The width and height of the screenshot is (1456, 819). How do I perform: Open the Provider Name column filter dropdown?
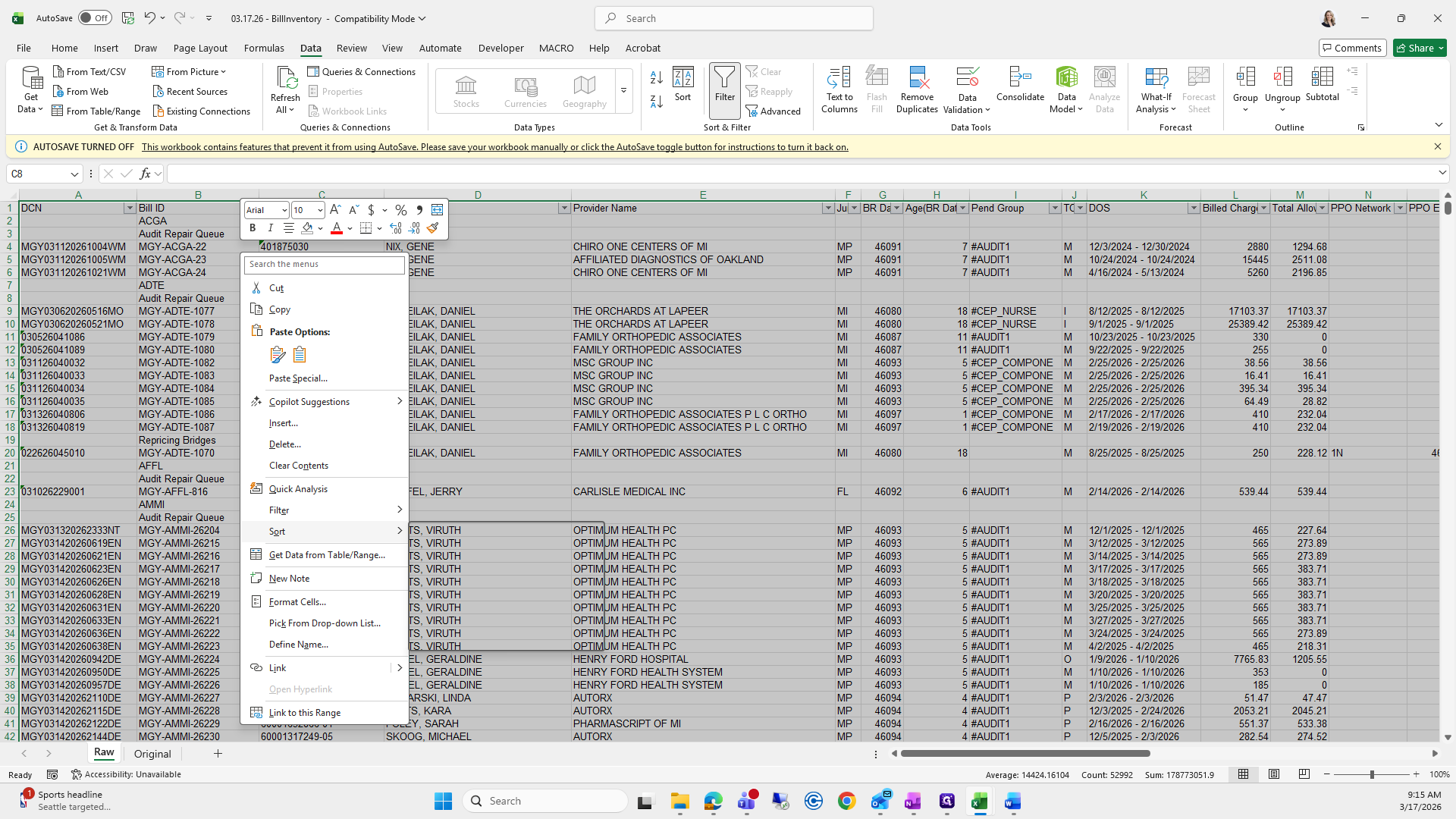coord(827,208)
